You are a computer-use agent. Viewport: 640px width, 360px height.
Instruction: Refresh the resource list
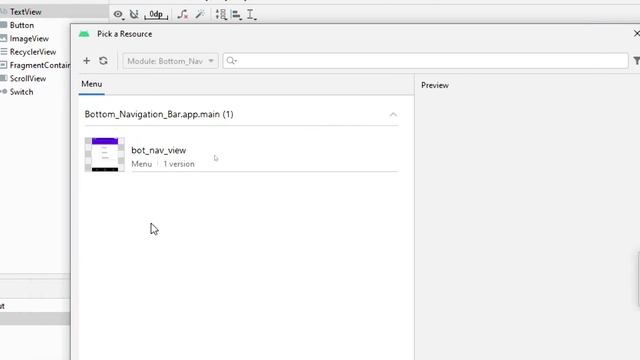[103, 61]
